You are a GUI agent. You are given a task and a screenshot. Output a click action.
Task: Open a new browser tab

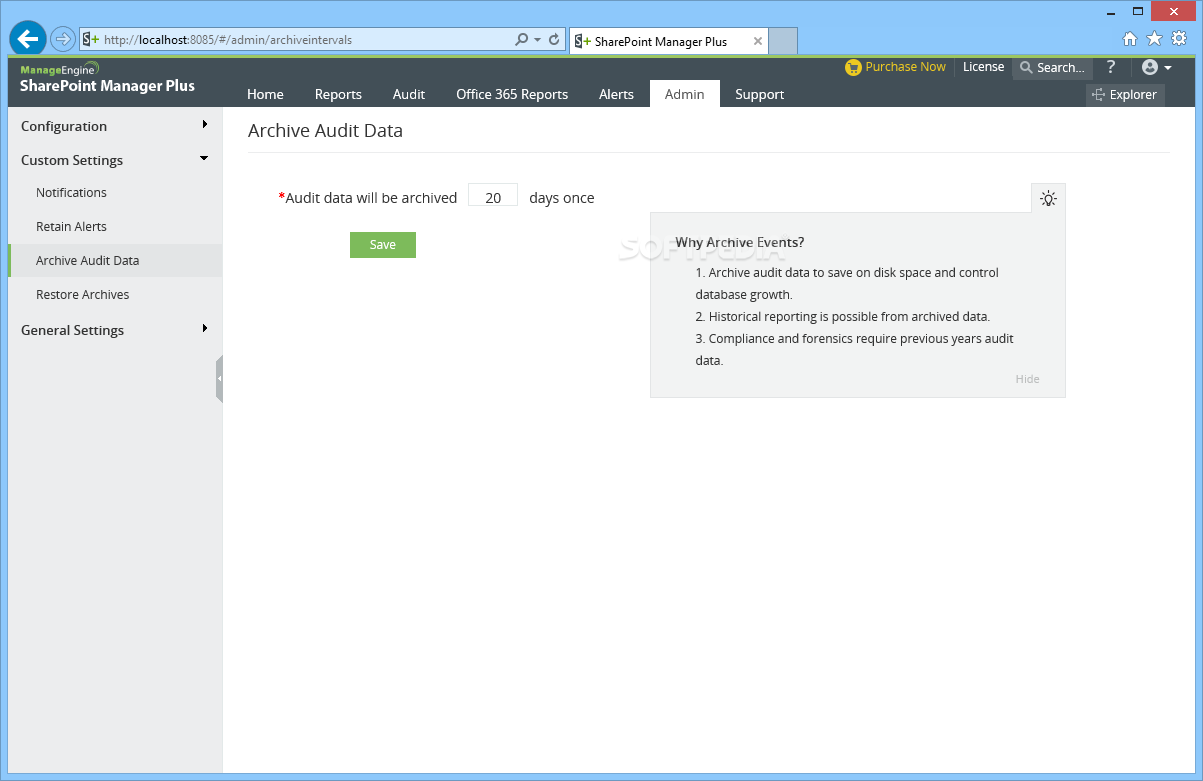(x=784, y=41)
